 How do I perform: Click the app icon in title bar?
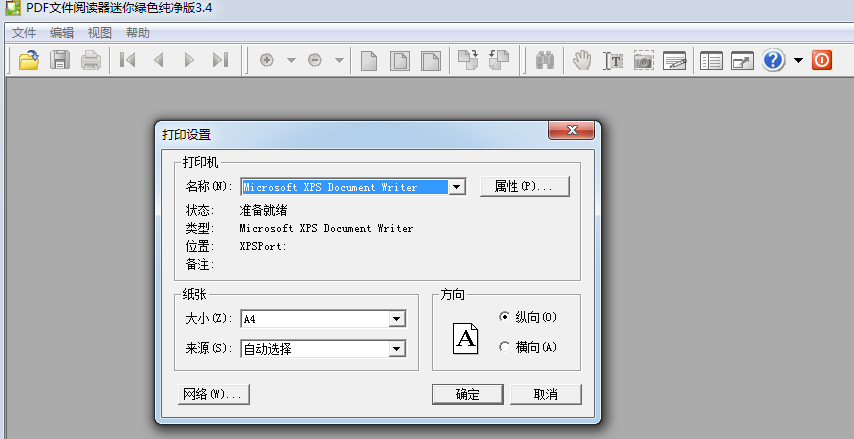[x=13, y=8]
